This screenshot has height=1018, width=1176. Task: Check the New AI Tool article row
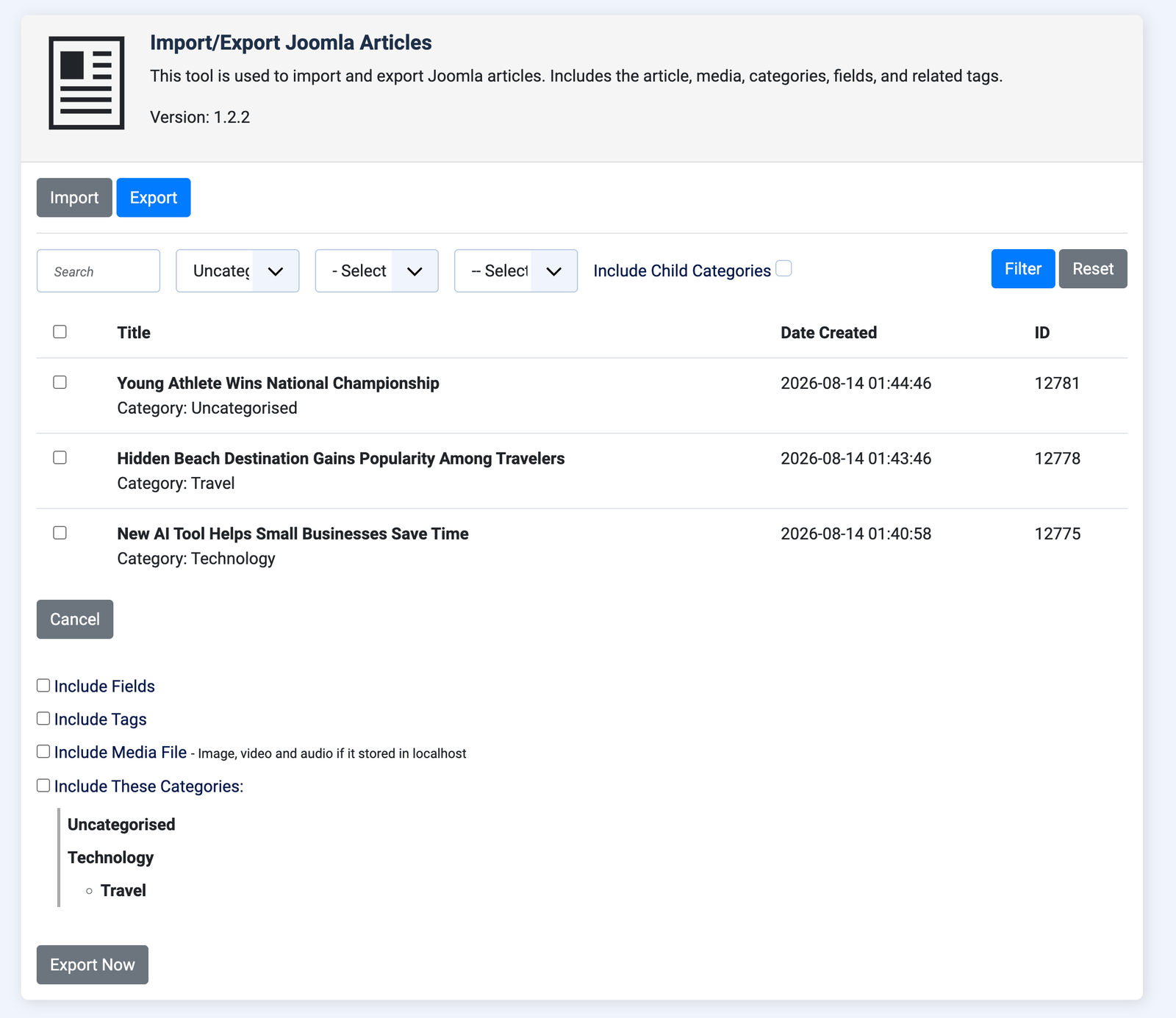[60, 532]
